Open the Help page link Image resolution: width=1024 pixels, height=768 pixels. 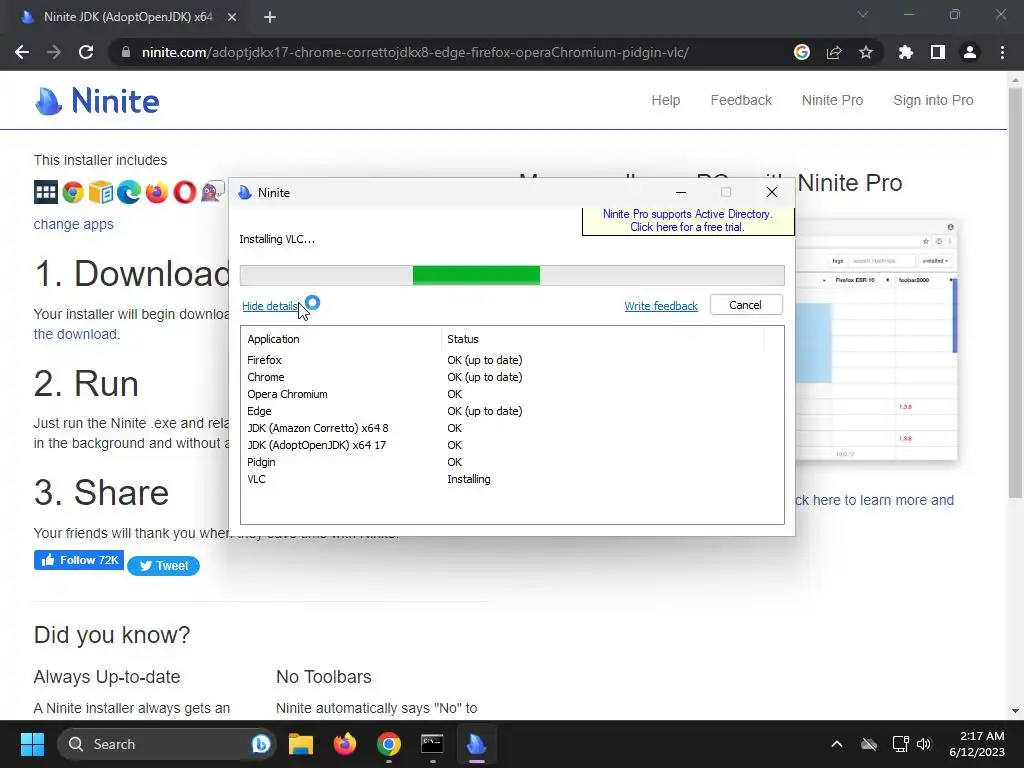(x=665, y=101)
